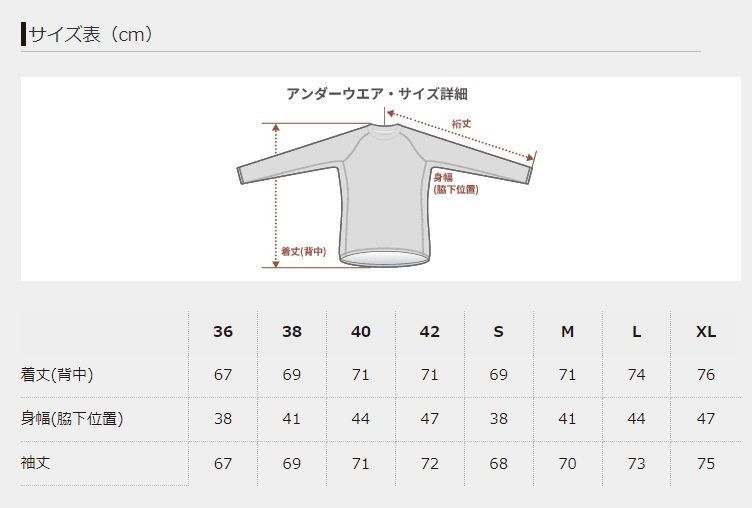Select the S size column header
The height and width of the screenshot is (508, 752).
click(x=498, y=332)
